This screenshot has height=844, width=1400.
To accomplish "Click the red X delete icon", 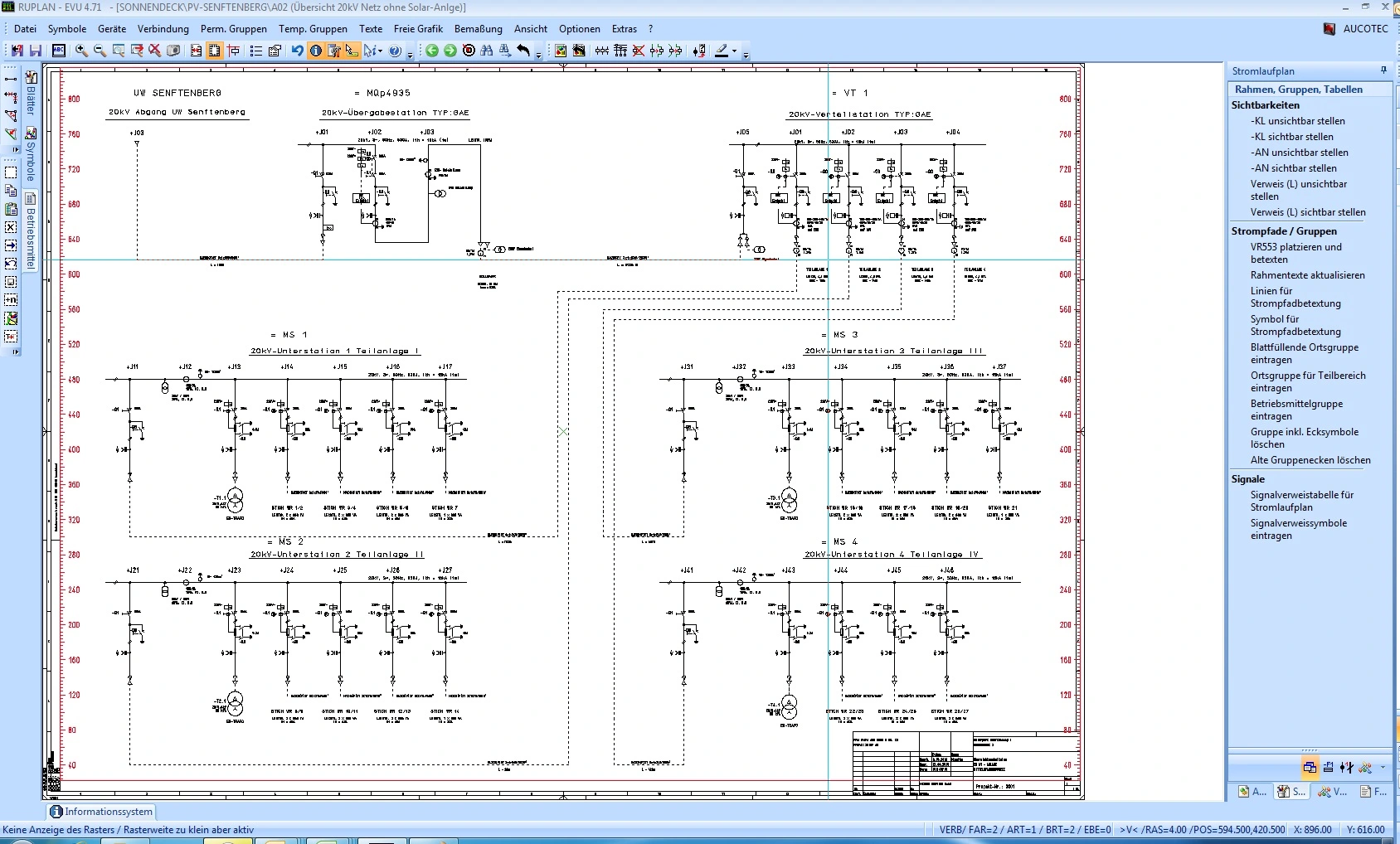I will (x=155, y=51).
